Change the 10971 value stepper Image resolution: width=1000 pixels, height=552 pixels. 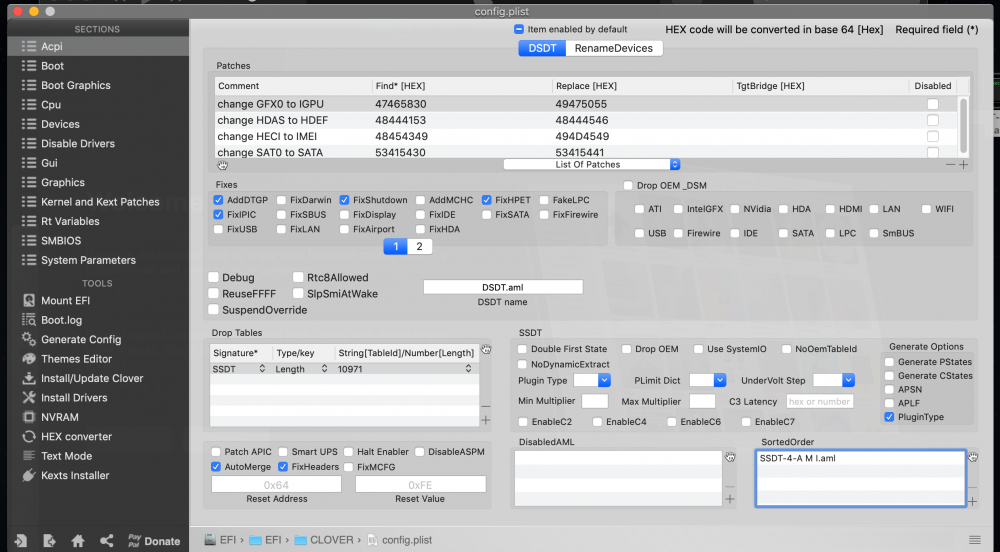tap(468, 369)
